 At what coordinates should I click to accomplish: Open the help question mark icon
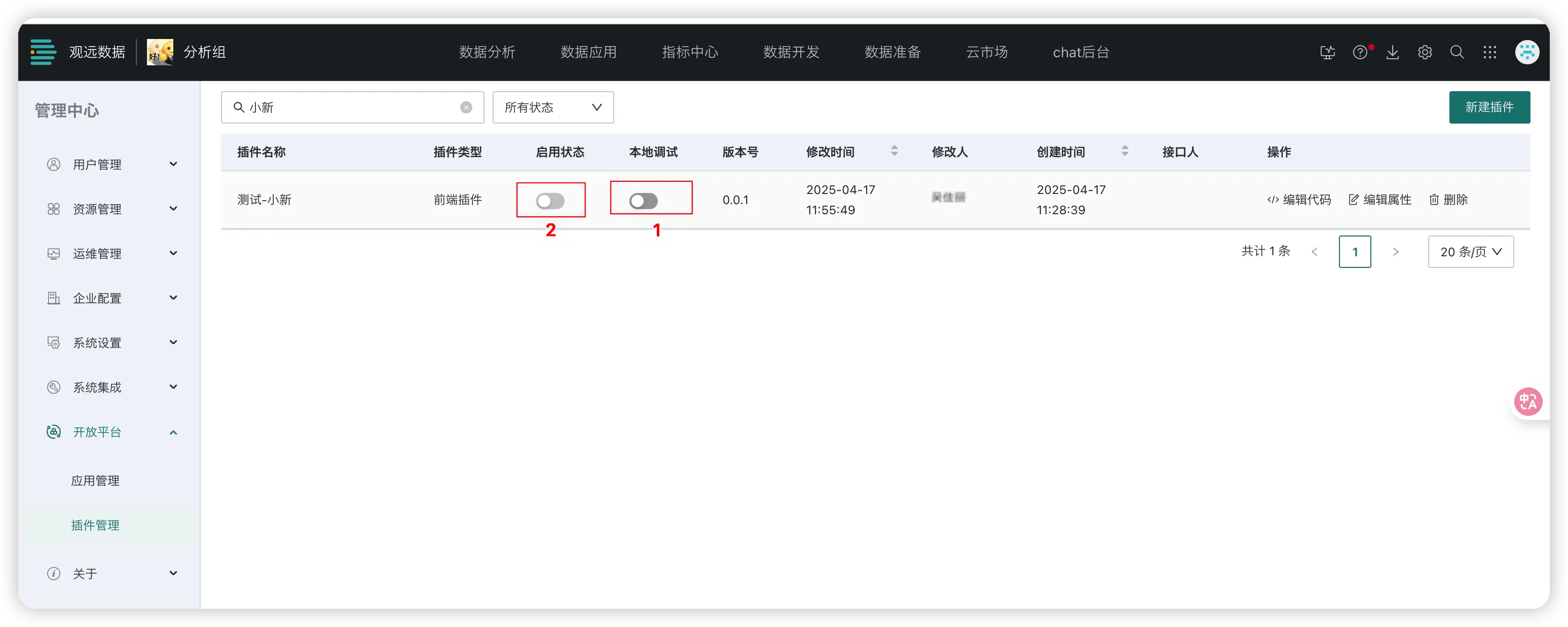1360,52
